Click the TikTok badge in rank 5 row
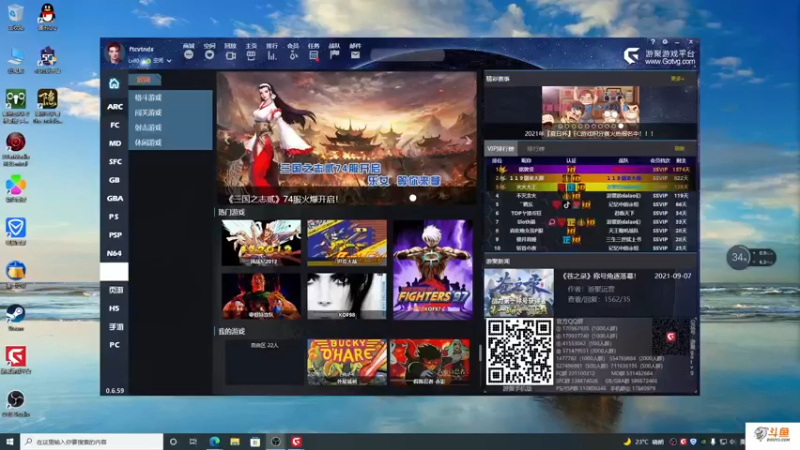 click(566, 205)
